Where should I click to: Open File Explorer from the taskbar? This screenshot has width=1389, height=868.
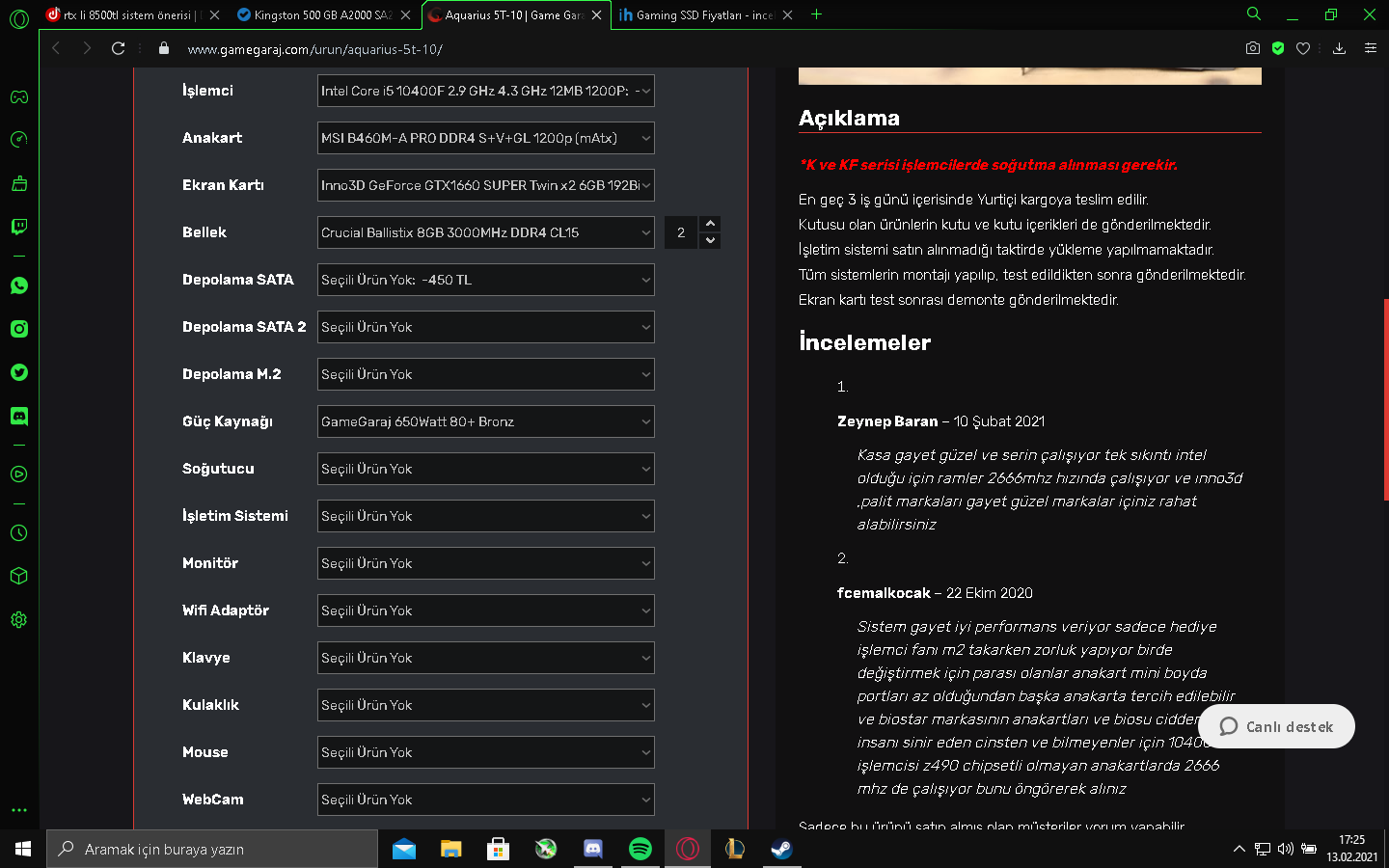[451, 849]
